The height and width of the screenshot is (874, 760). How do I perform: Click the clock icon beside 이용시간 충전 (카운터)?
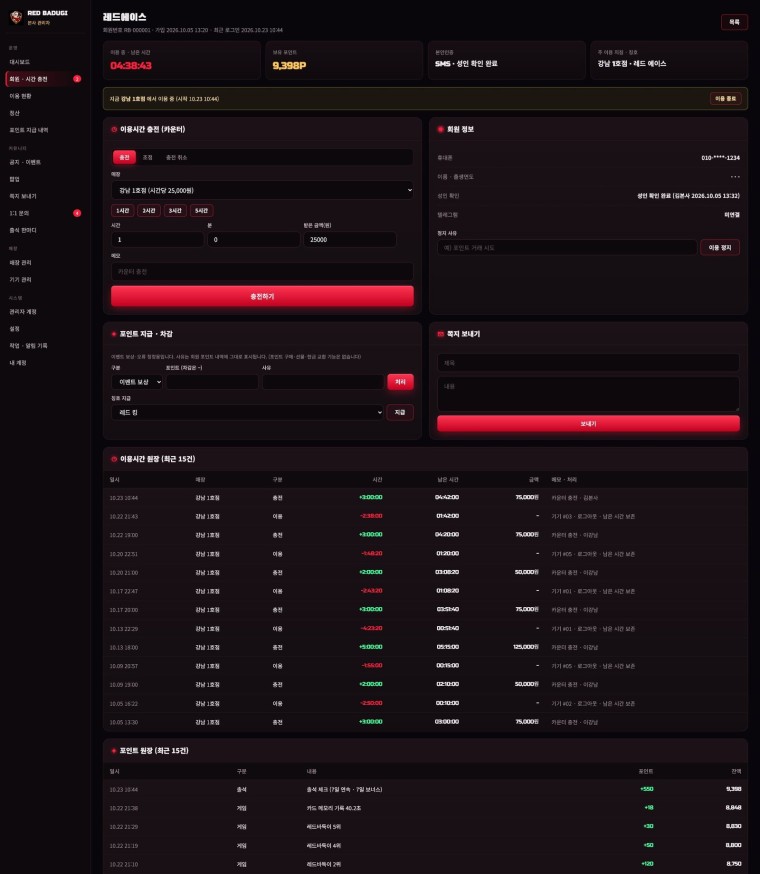tap(114, 129)
